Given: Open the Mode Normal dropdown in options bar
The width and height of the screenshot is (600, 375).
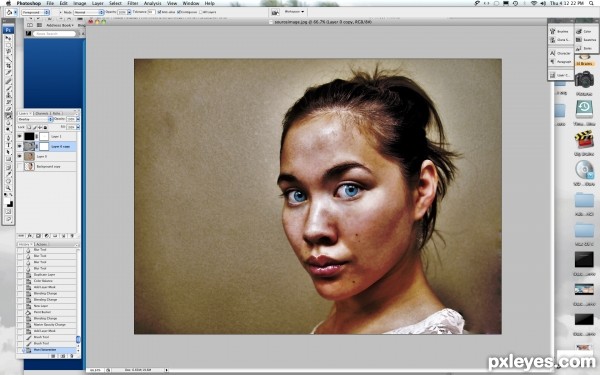Looking at the screenshot, I should [89, 12].
